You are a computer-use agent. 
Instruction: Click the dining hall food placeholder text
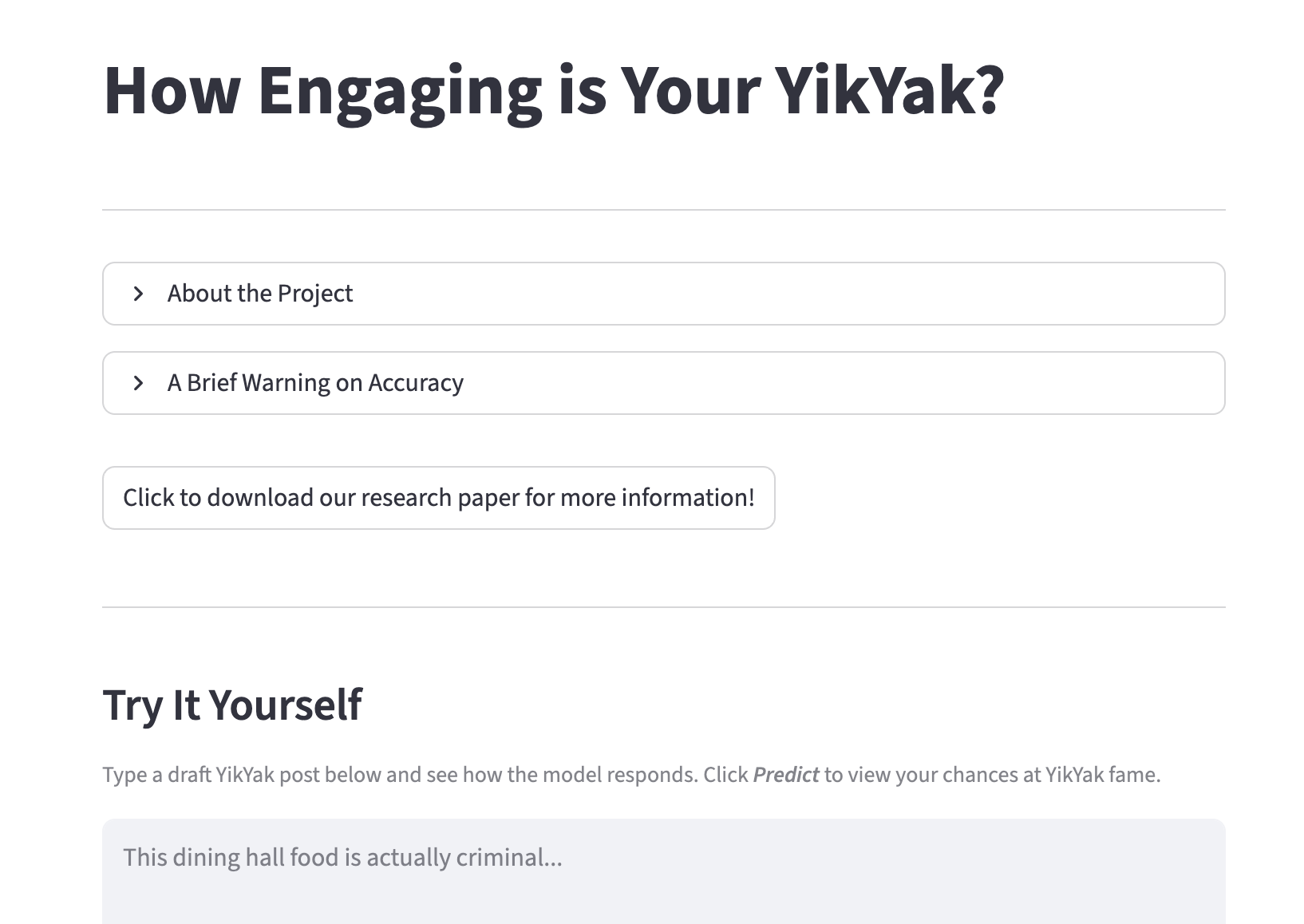[x=342, y=858]
